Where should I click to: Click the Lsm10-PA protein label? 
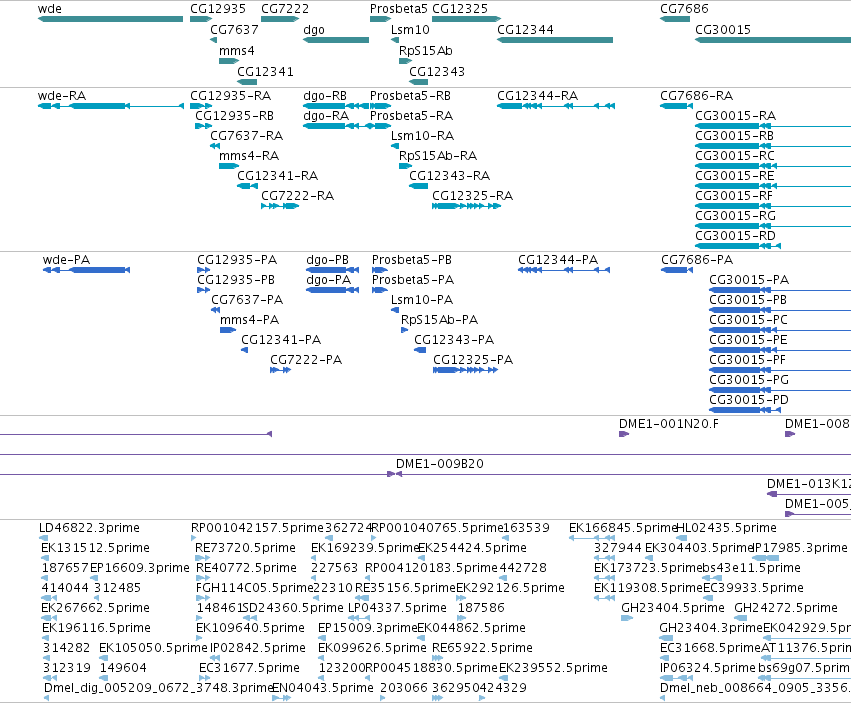pyautogui.click(x=422, y=300)
